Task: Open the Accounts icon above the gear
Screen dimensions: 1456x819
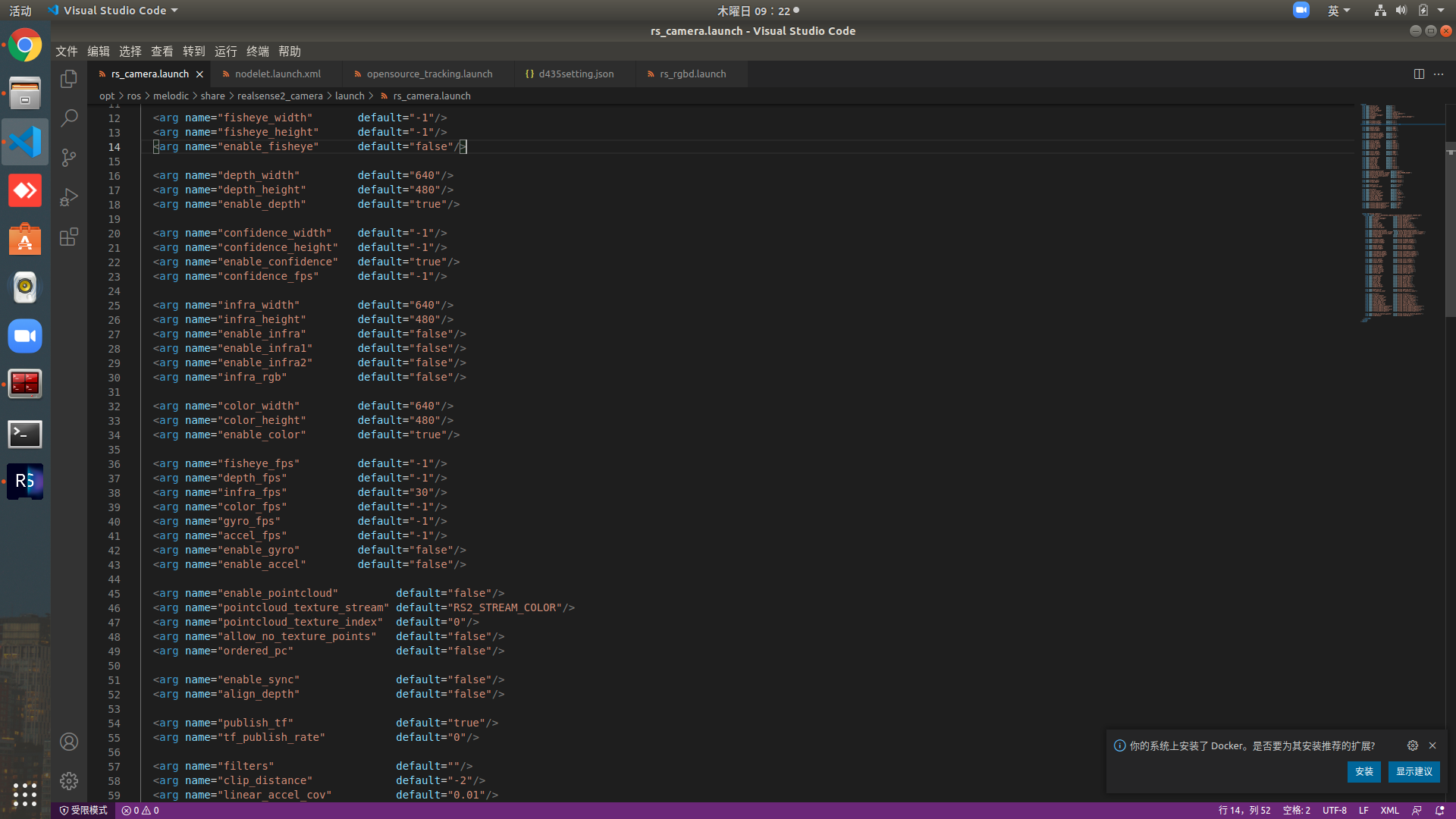Action: [x=69, y=741]
